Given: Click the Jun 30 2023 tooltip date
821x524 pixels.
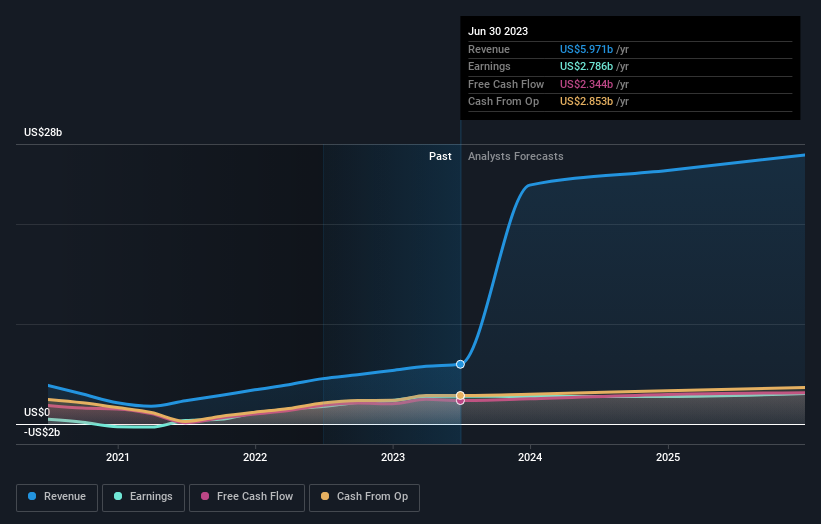Looking at the screenshot, I should point(498,31).
